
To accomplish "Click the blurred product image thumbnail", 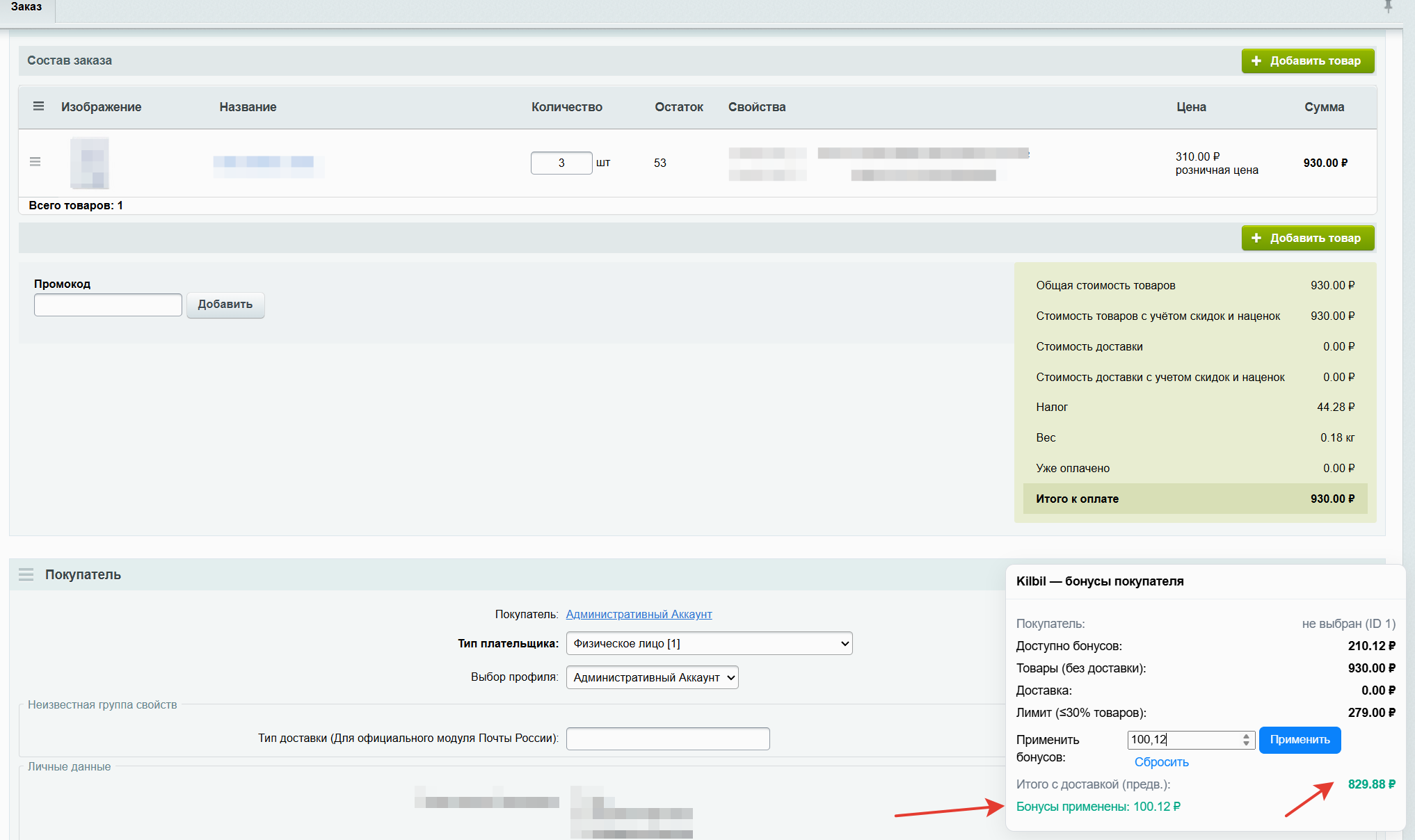I will pos(90,163).
